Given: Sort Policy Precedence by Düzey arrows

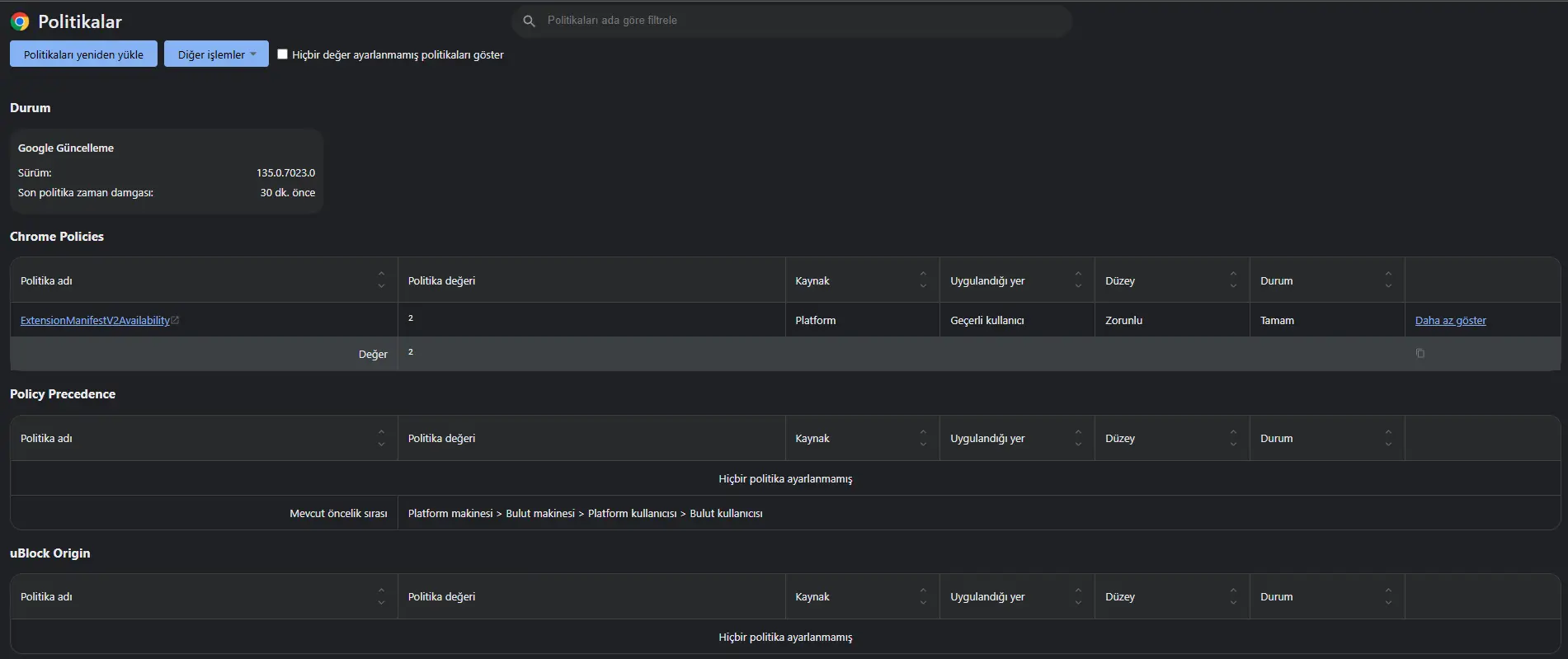Looking at the screenshot, I should [1233, 438].
